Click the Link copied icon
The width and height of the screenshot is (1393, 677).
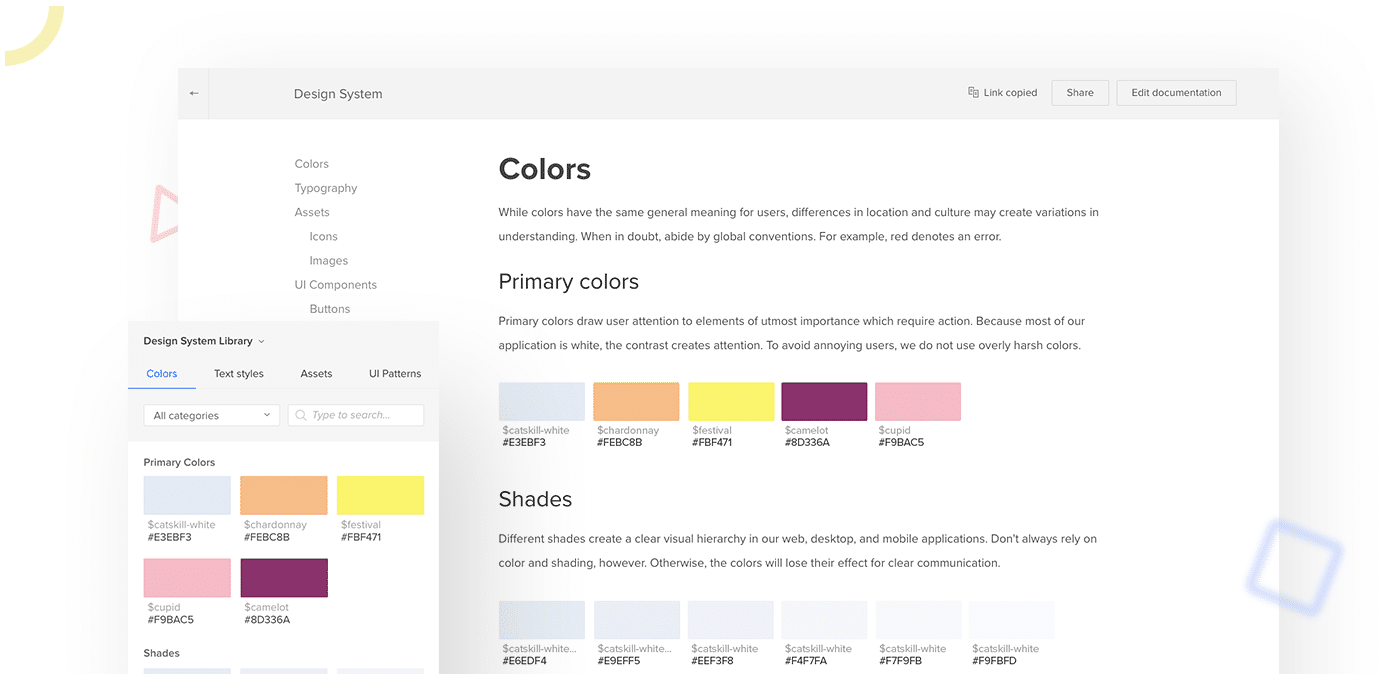point(973,92)
